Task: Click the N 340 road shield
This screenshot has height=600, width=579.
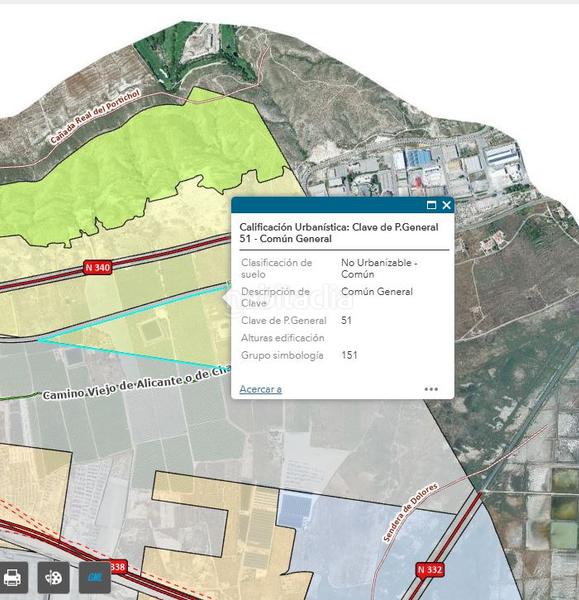Action: click(x=98, y=267)
